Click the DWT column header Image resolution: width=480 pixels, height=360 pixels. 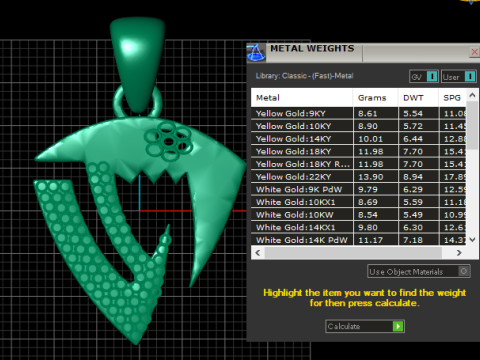tap(418, 98)
